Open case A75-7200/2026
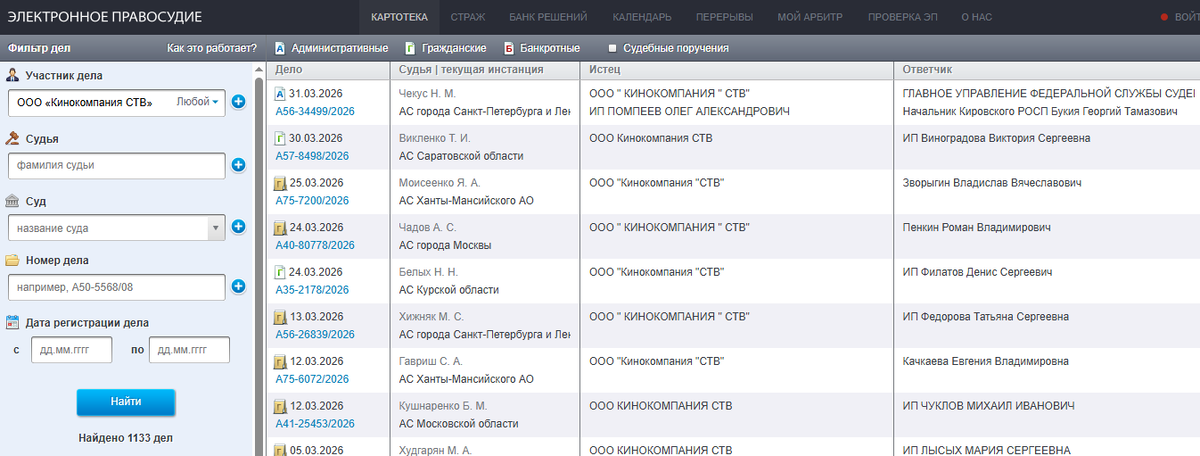Screen dimensions: 1200x456 coord(312,200)
